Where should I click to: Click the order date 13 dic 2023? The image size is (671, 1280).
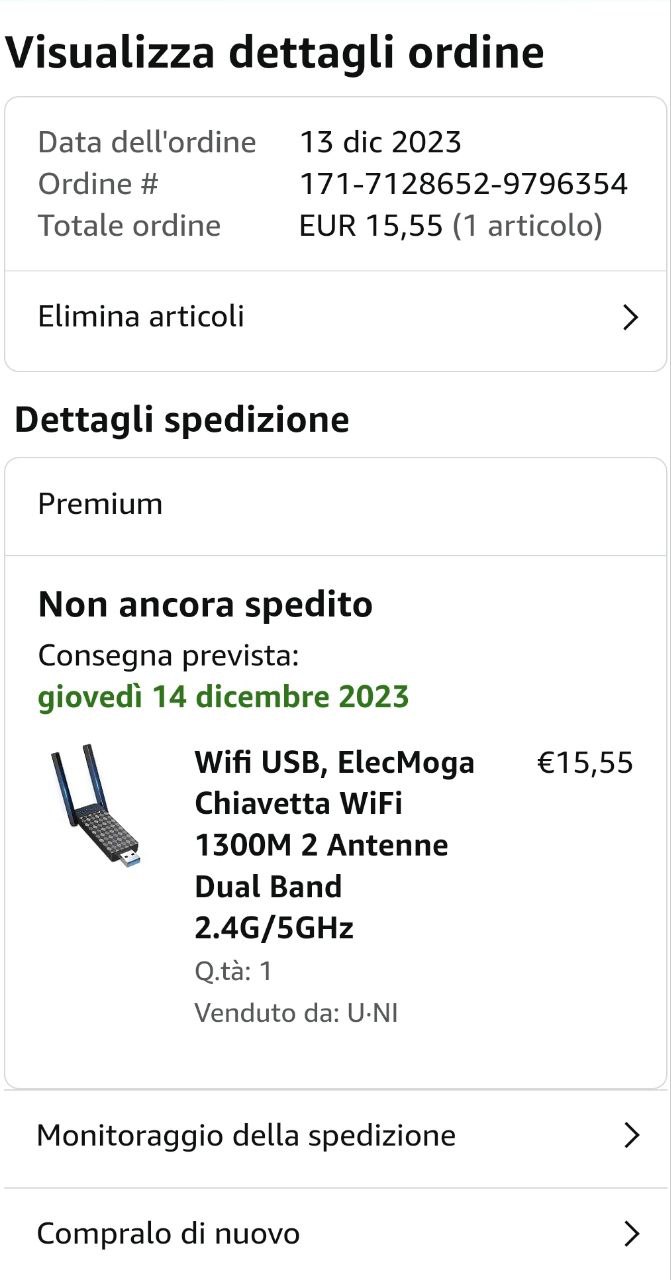380,142
